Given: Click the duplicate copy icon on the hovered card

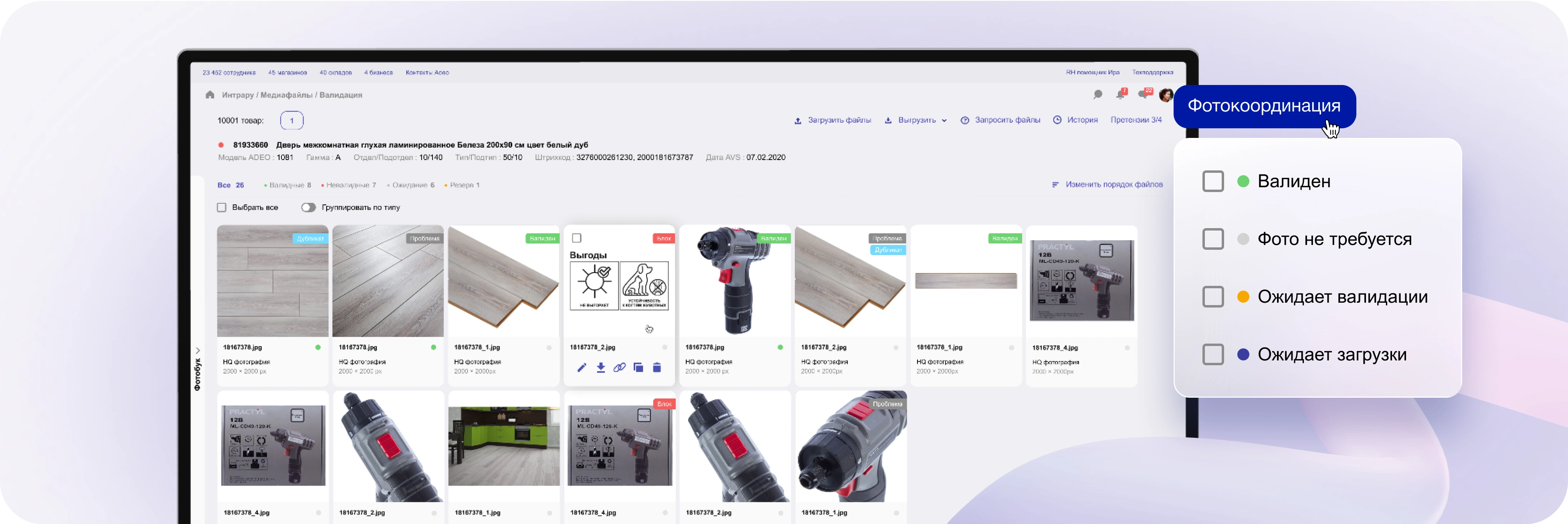Looking at the screenshot, I should tap(638, 368).
